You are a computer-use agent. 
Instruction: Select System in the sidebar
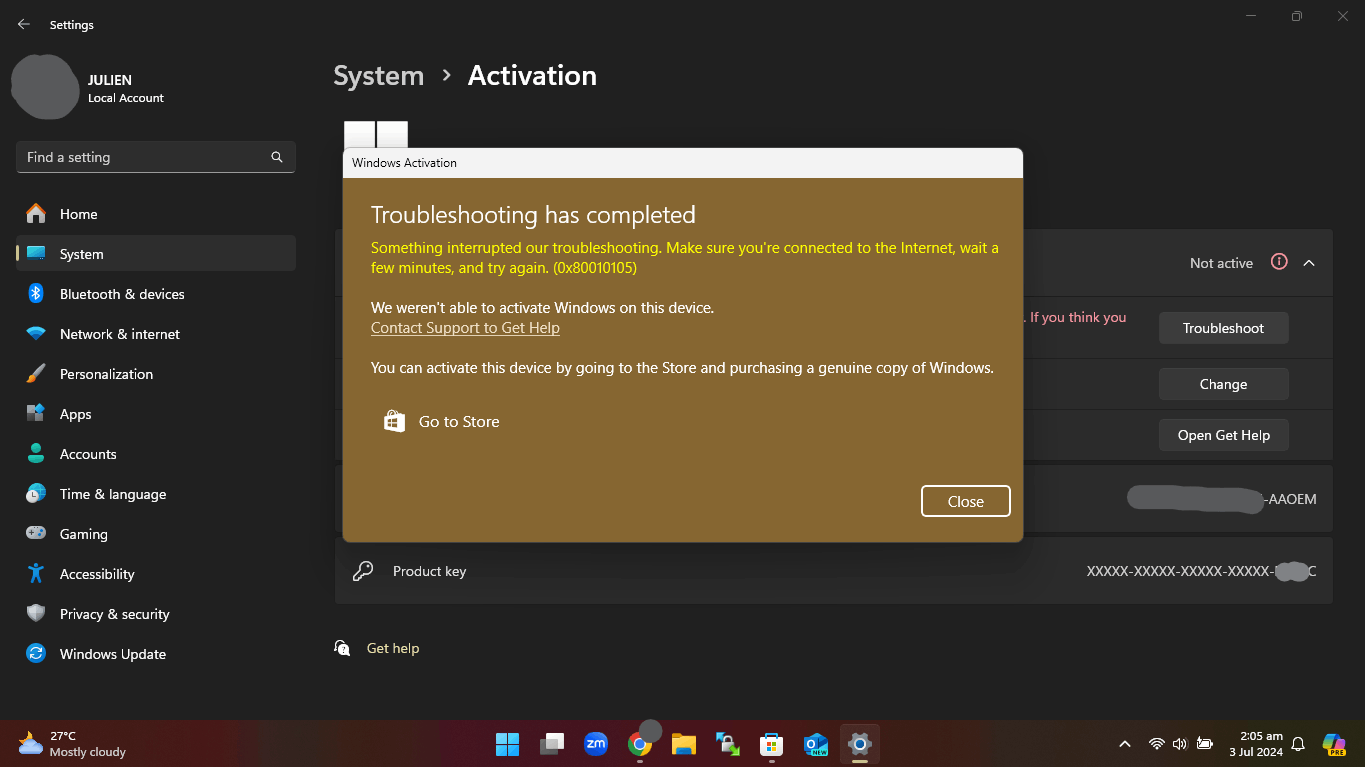click(156, 254)
